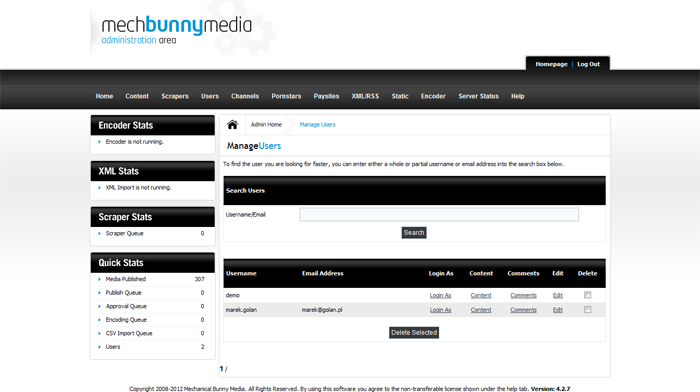The height and width of the screenshot is (392, 700).
Task: Focus the Username/Email search field
Action: click(x=439, y=215)
